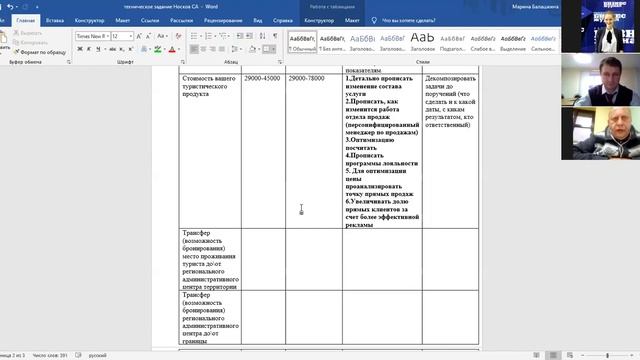Click the word count in status bar

pos(50,356)
